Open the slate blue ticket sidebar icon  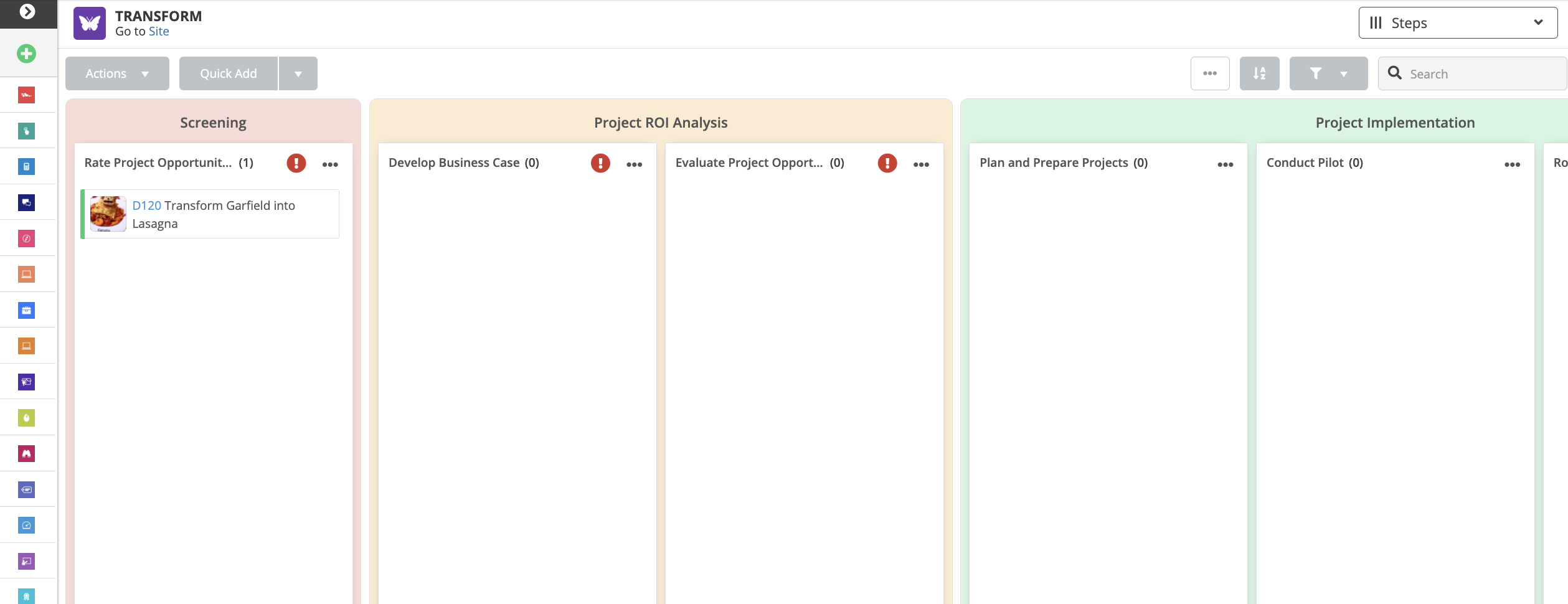pyautogui.click(x=26, y=489)
